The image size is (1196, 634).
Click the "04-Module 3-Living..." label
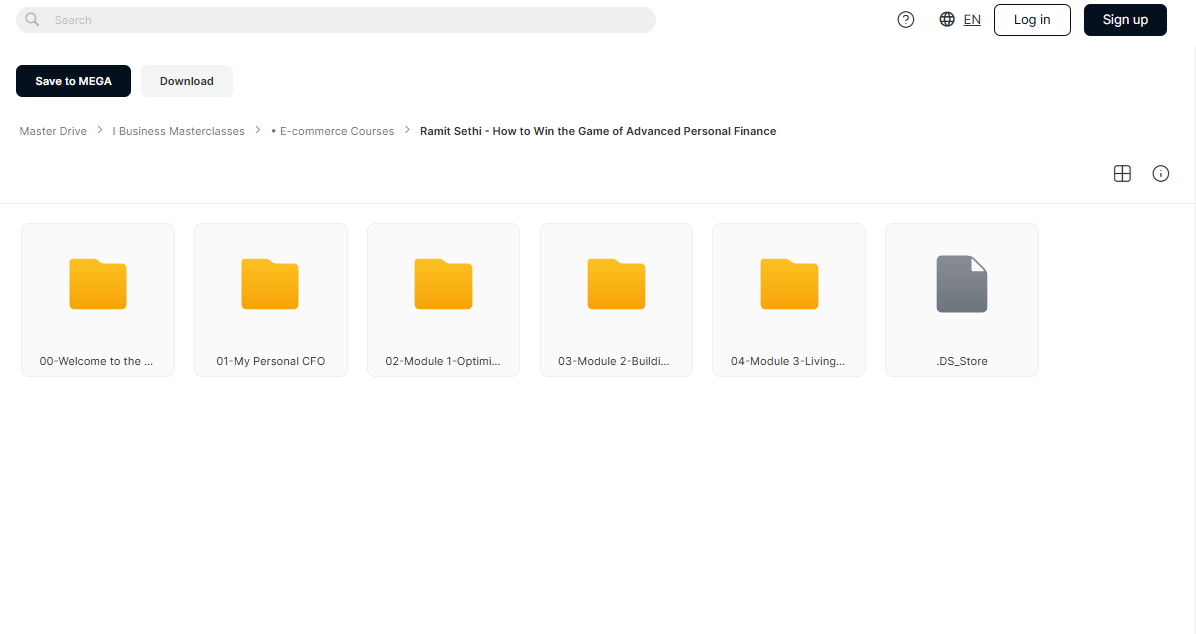(788, 362)
